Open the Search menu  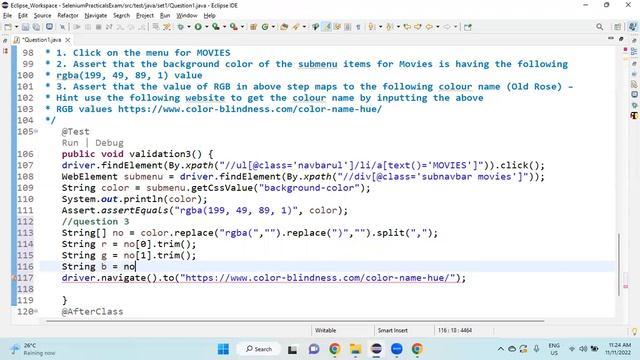tap(121, 16)
